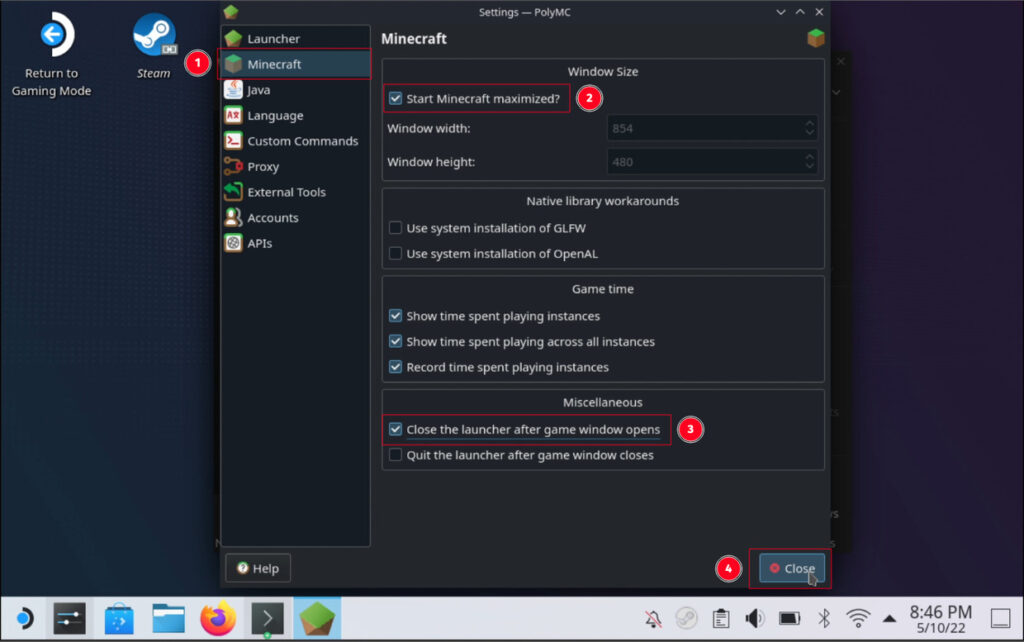The width and height of the screenshot is (1024, 642).
Task: Open the Proxy settings page
Action: 295,167
